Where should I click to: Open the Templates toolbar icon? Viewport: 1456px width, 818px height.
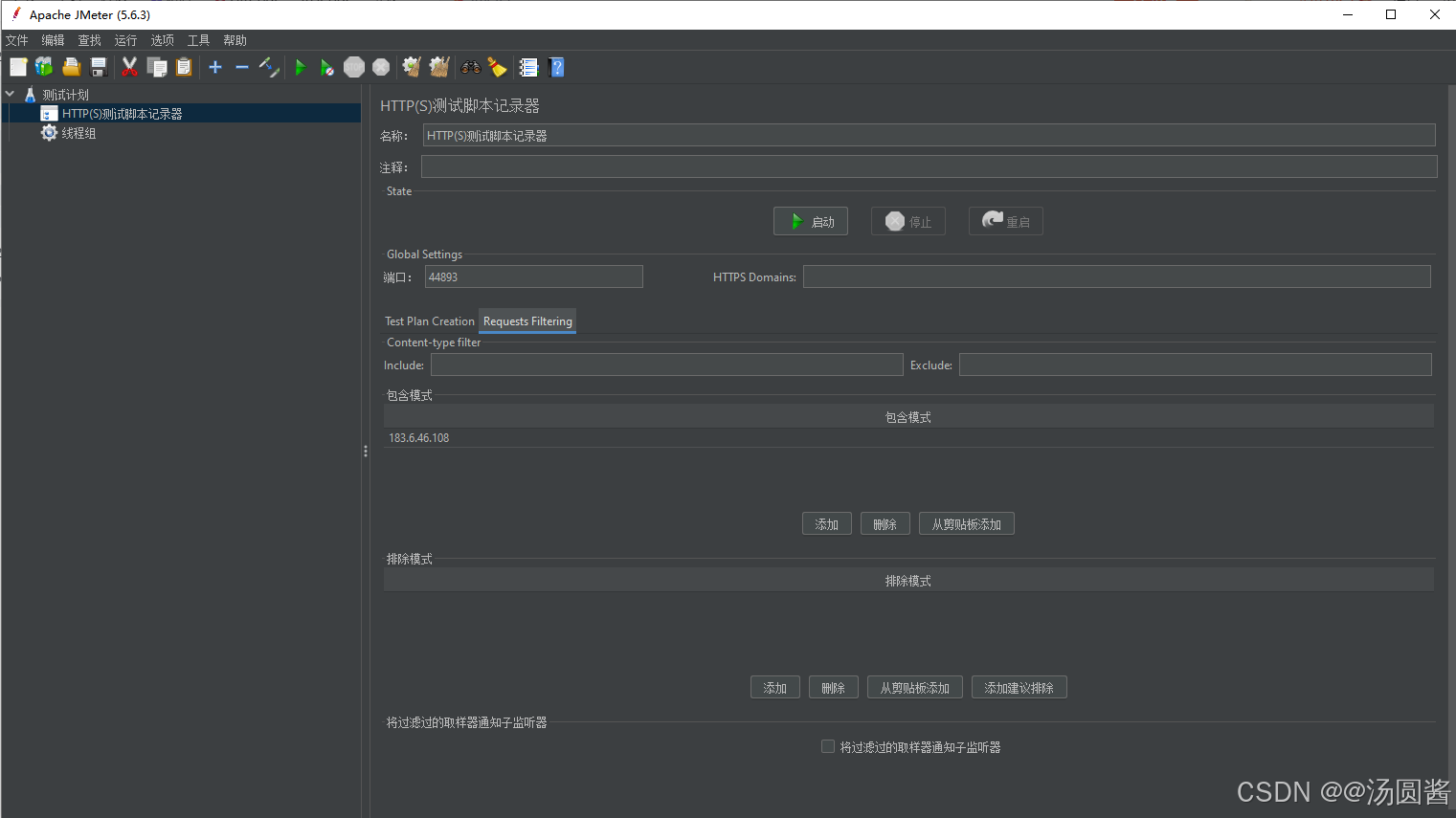point(44,67)
